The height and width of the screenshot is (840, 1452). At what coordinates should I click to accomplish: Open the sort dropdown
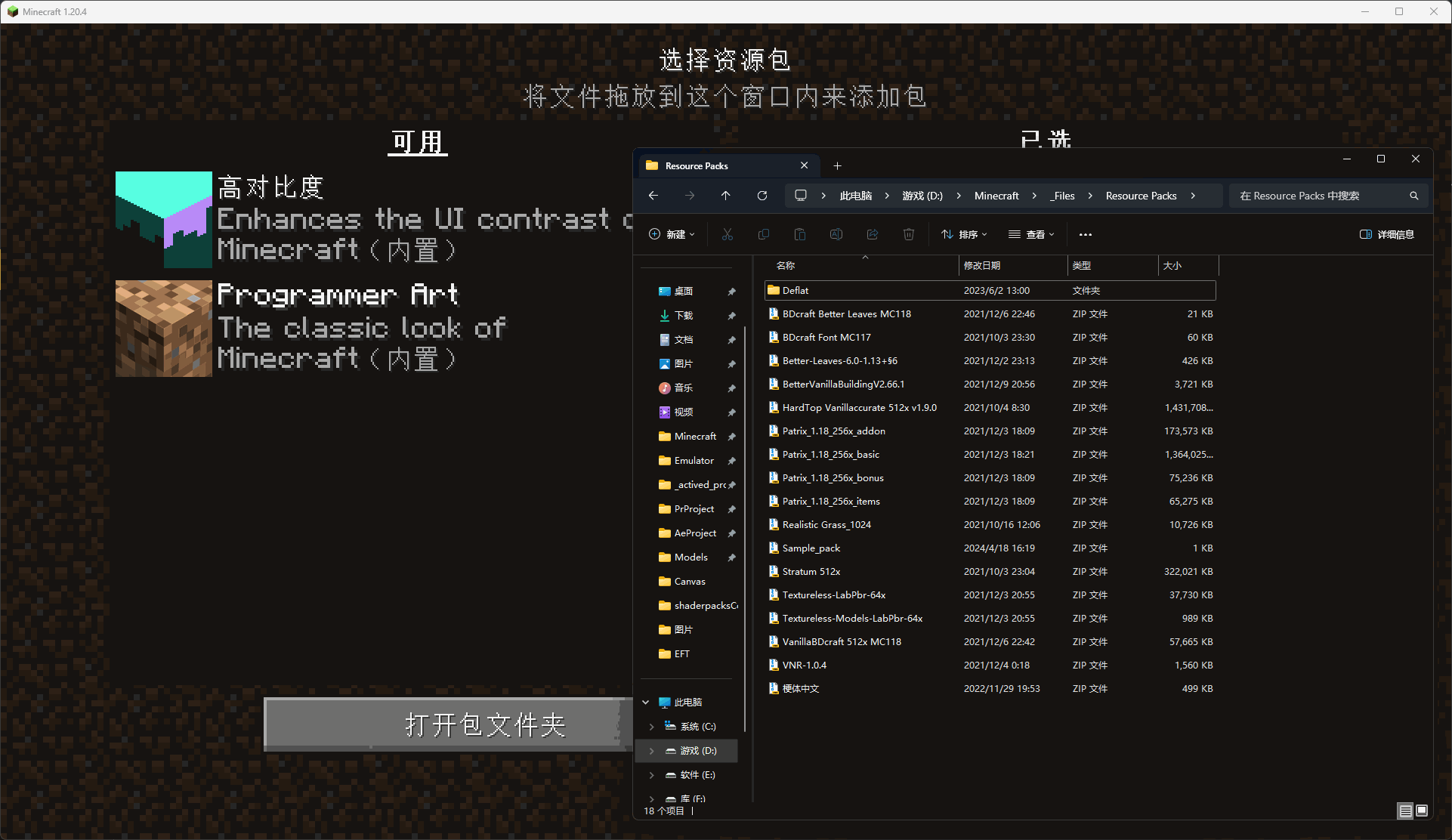coord(964,234)
